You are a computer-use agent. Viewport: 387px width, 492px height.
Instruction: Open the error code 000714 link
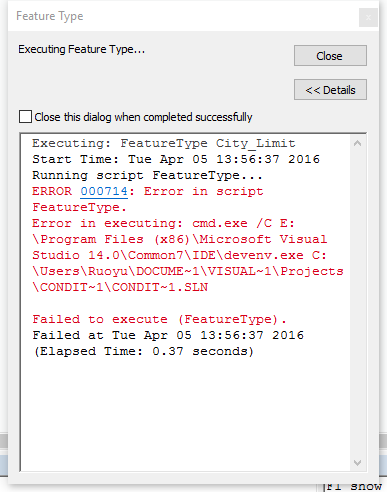[x=104, y=191]
